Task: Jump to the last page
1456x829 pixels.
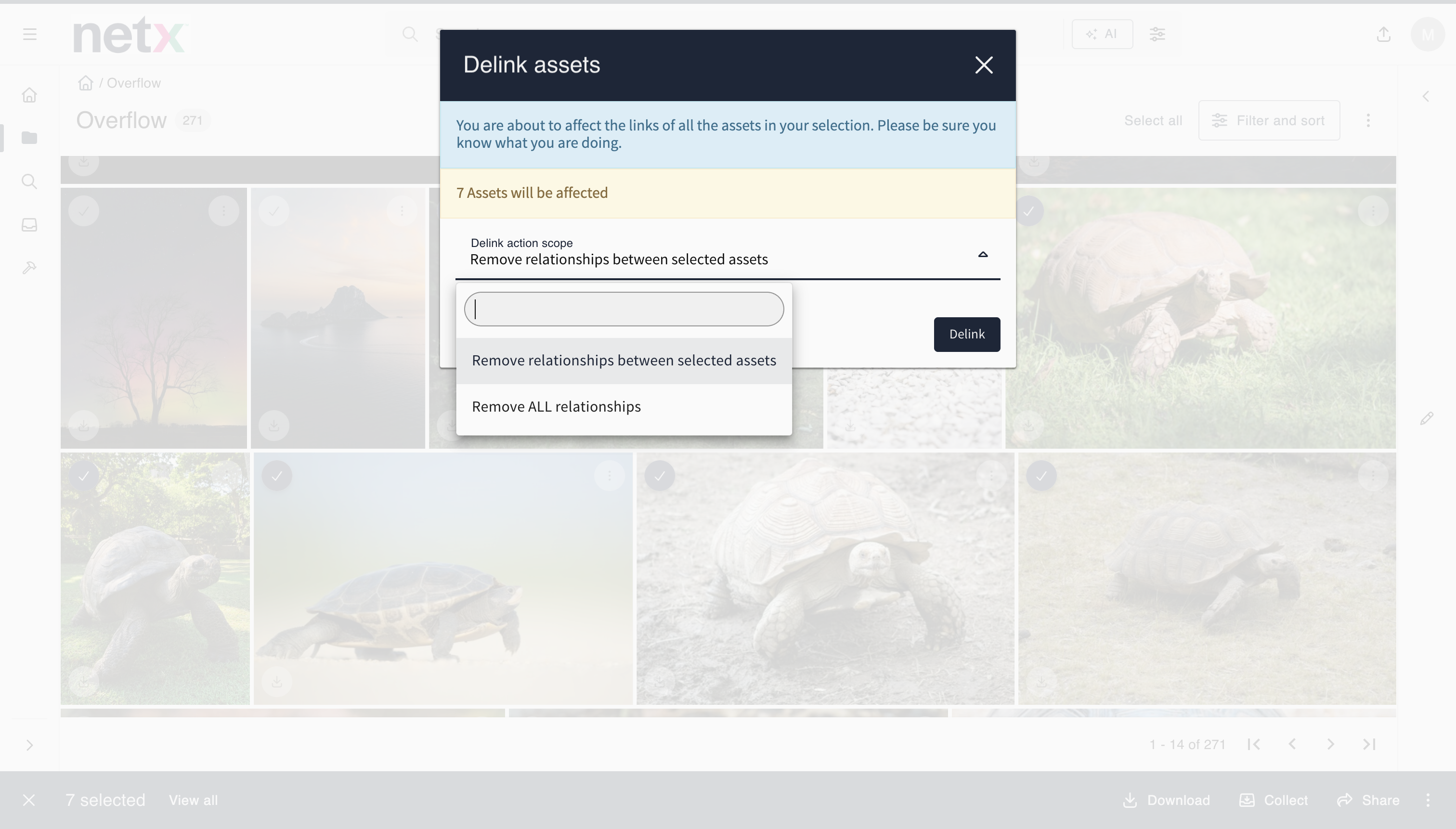Action: (1369, 744)
